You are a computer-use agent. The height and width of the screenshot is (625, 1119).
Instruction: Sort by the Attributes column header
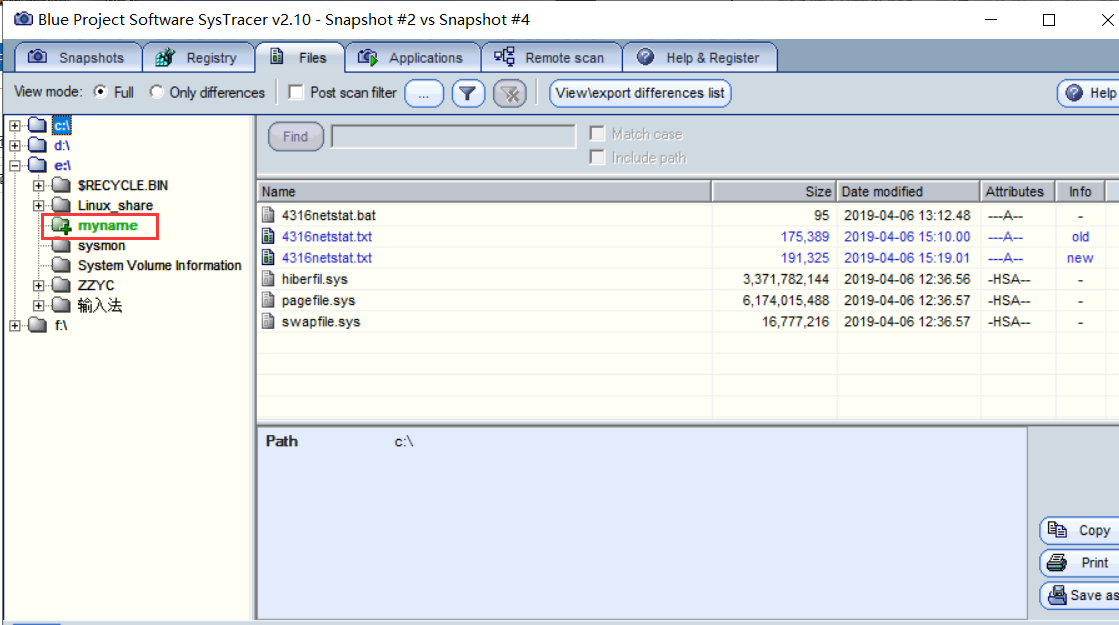pos(1018,191)
